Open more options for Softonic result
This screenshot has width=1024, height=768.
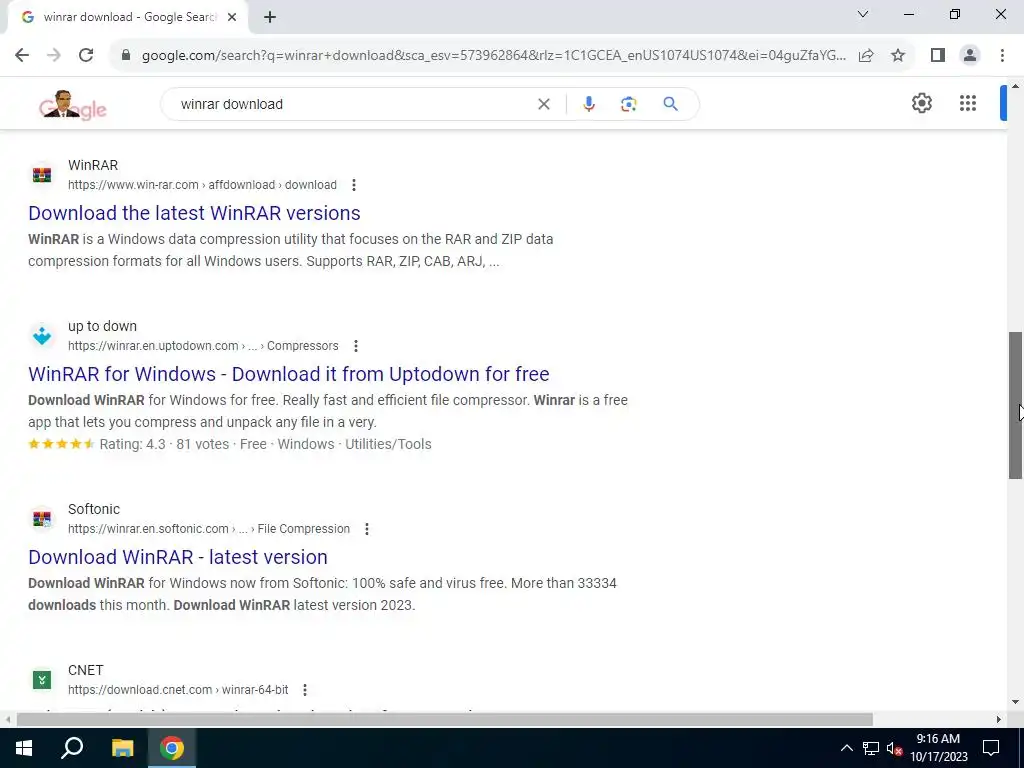pyautogui.click(x=367, y=528)
